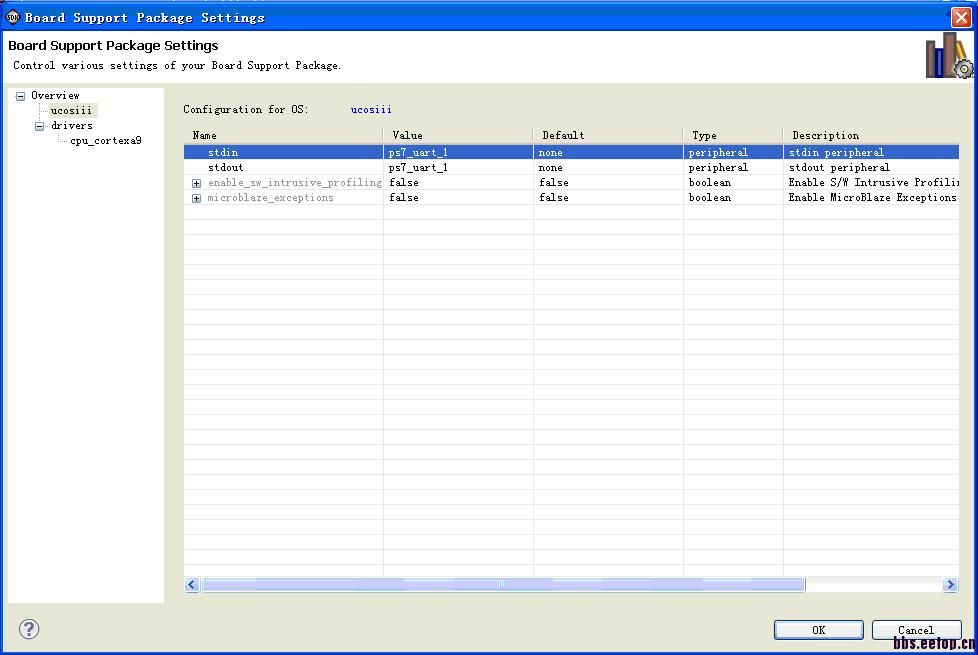The height and width of the screenshot is (655, 978).
Task: Click the books and gear BSP icon
Action: pyautogui.click(x=948, y=57)
